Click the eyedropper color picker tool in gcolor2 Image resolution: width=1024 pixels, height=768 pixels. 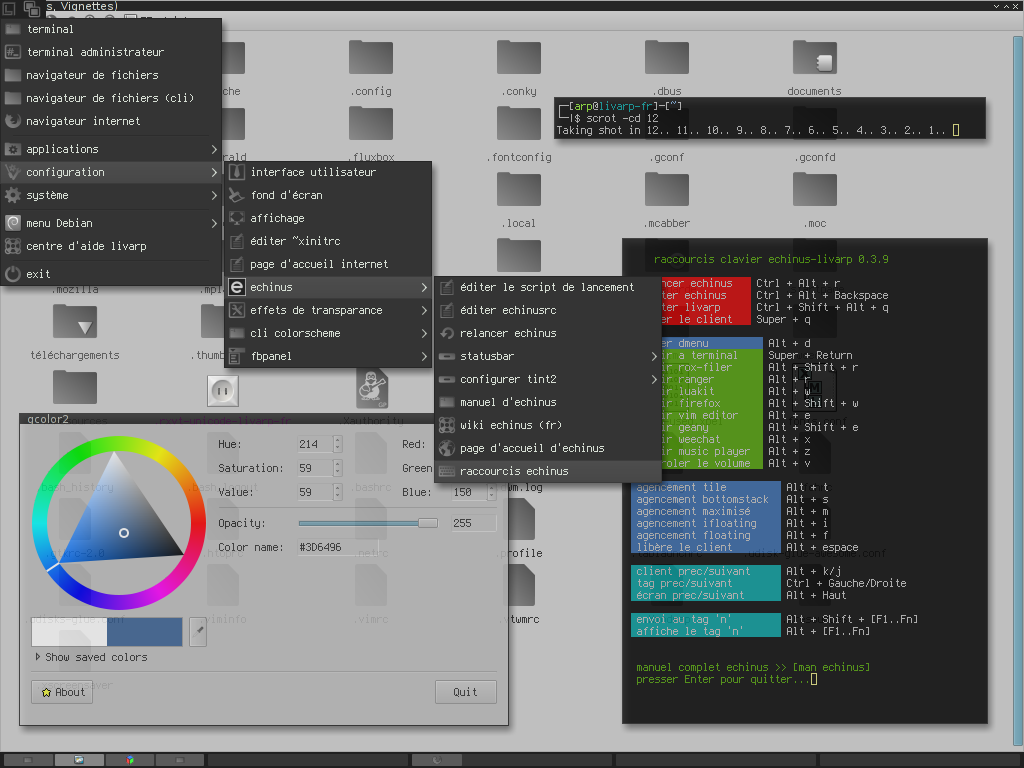pos(198,632)
